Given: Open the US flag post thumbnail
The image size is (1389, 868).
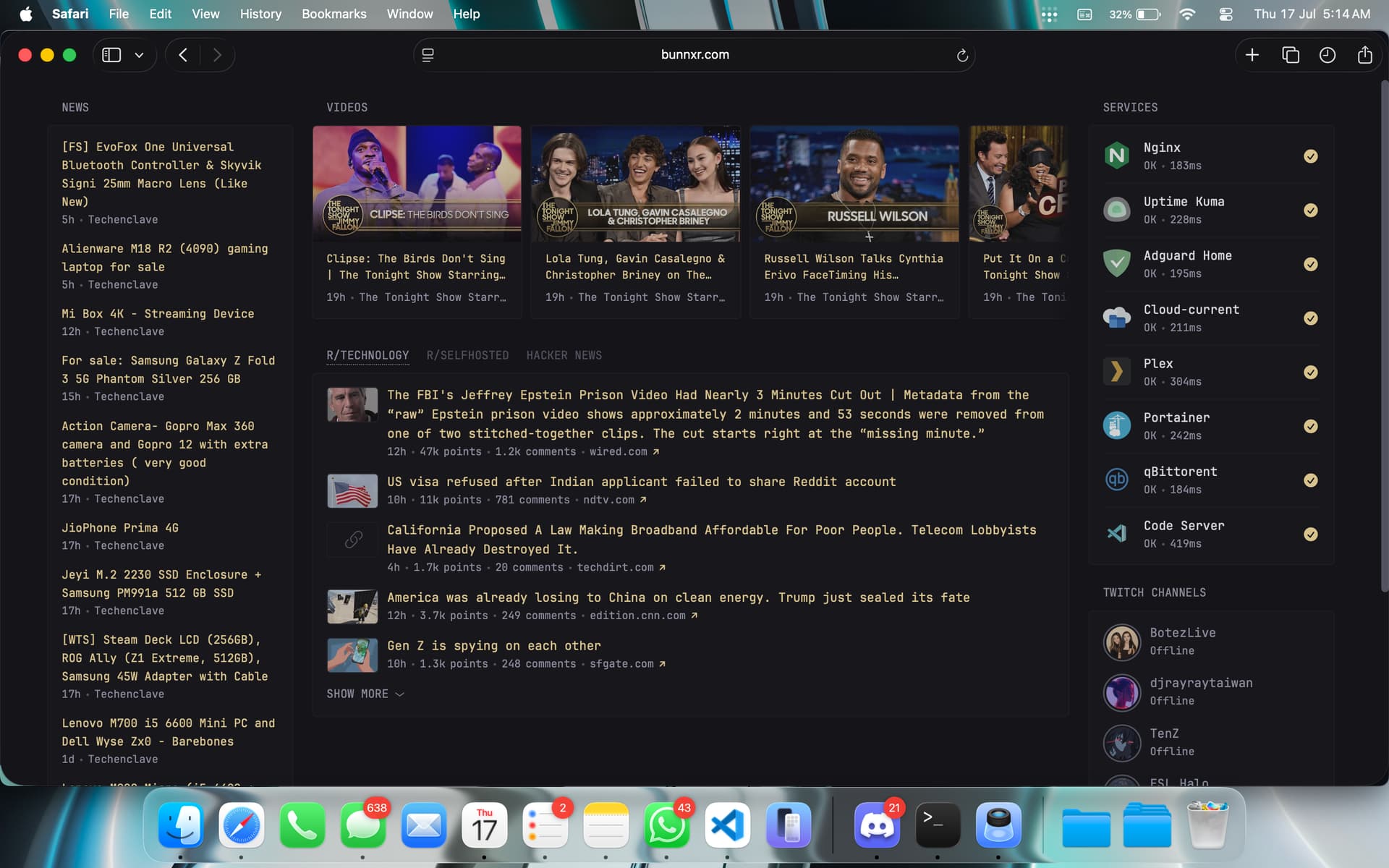Looking at the screenshot, I should [x=352, y=491].
